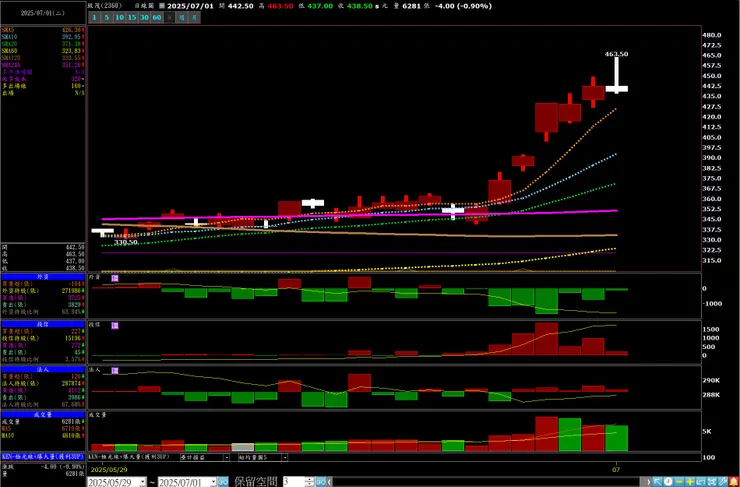Select the 10-minute timeframe button

click(x=118, y=17)
